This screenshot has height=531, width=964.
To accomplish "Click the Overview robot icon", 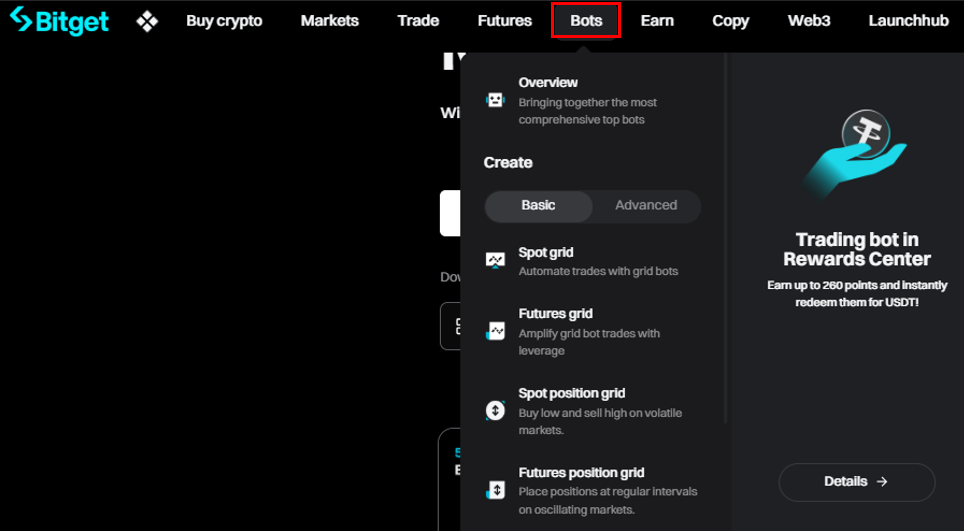I will pyautogui.click(x=495, y=100).
